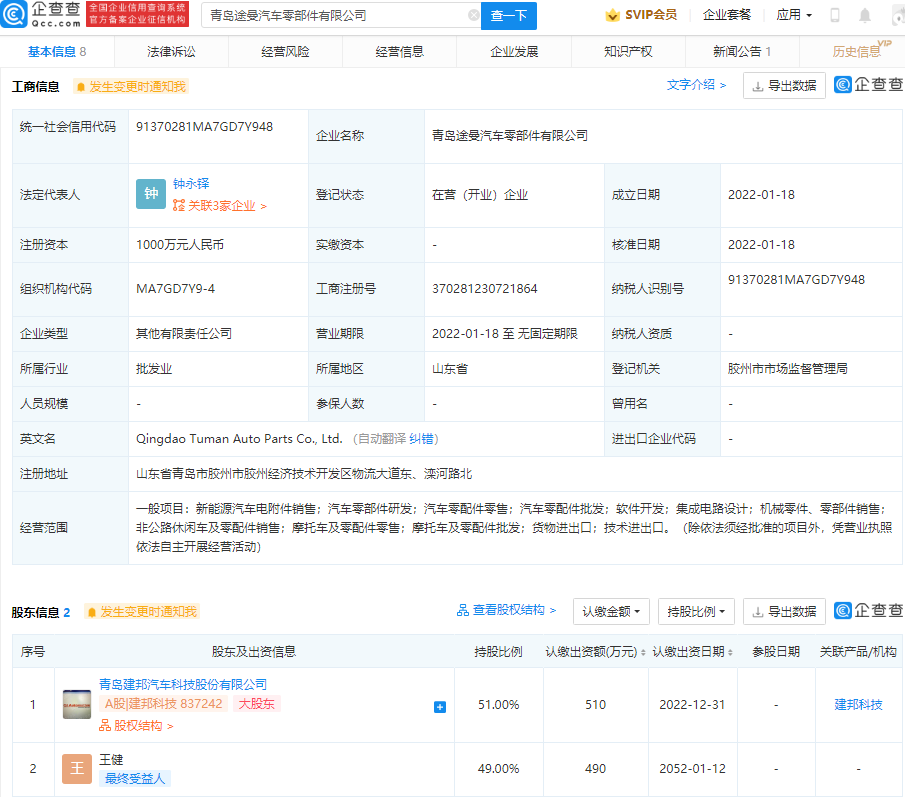This screenshot has width=905, height=797.
Task: Open the 应用 dropdown menu
Action: click(x=793, y=15)
